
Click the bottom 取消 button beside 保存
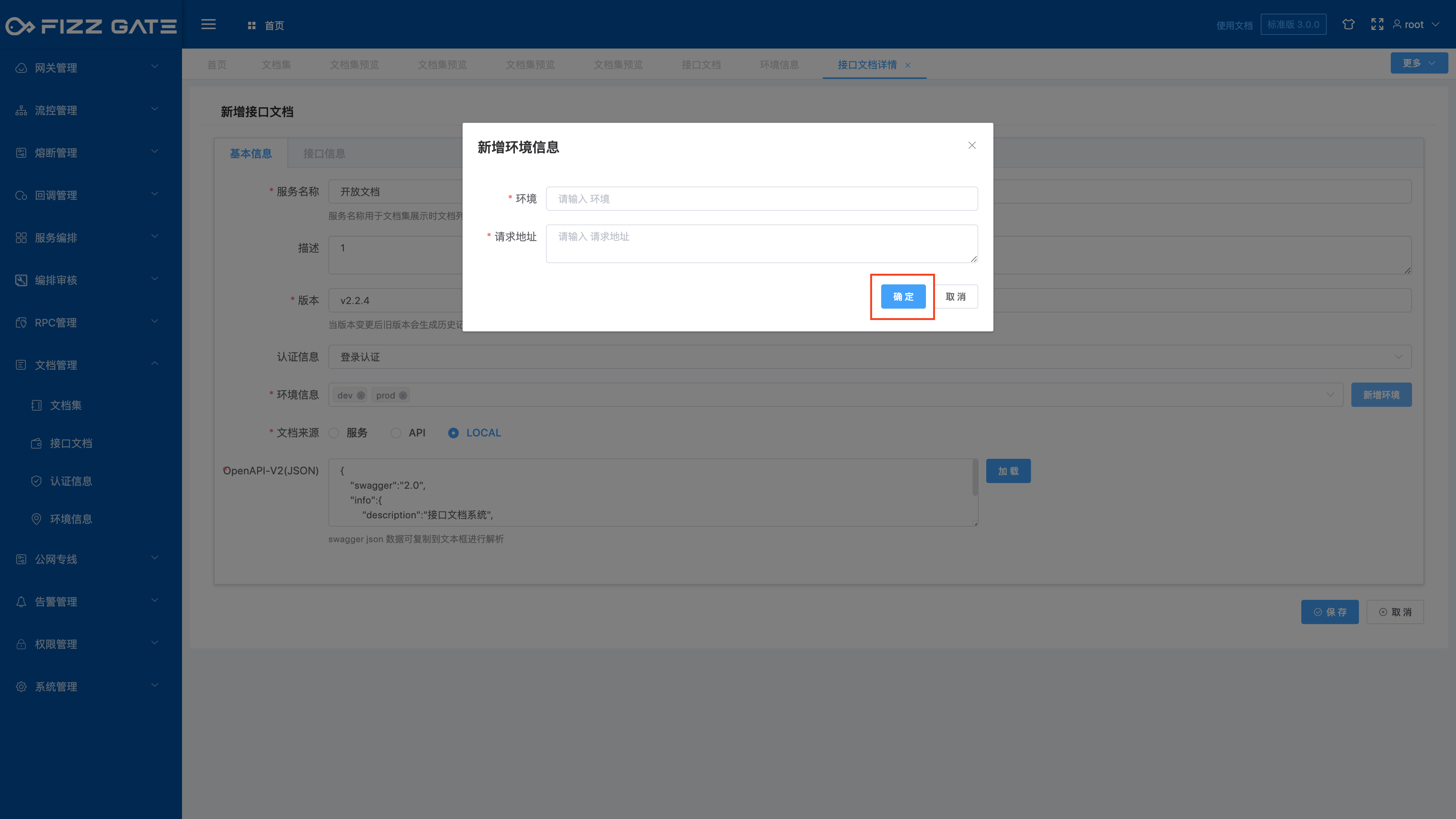pos(1395,612)
